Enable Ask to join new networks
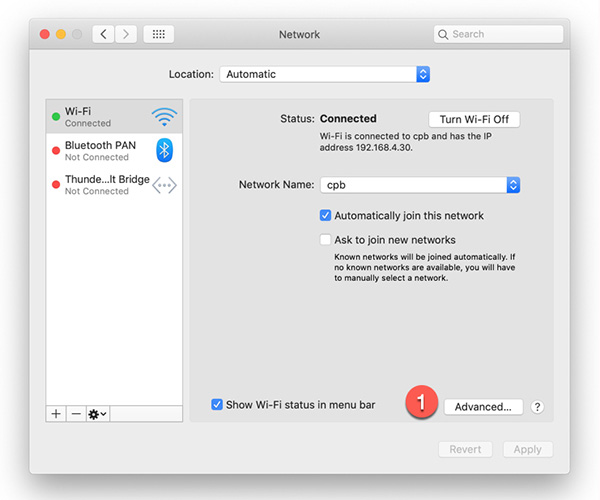600x500 pixels. coord(325,240)
